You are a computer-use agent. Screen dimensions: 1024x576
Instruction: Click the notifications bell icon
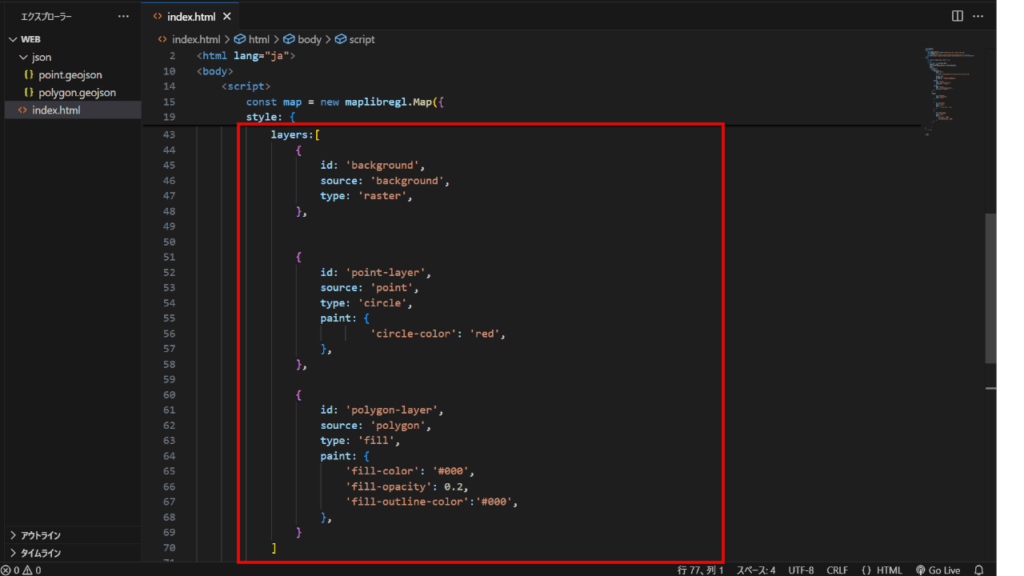pyautogui.click(x=979, y=570)
